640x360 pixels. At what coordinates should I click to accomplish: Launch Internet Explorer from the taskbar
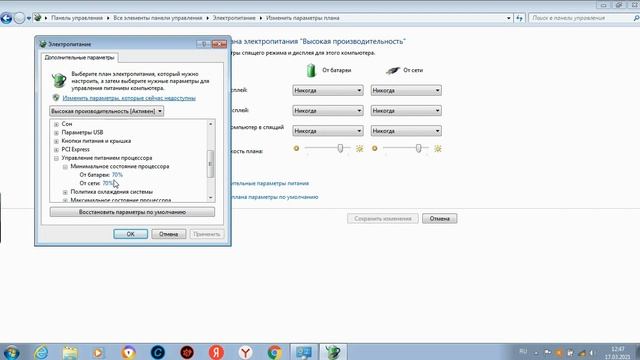41,352
